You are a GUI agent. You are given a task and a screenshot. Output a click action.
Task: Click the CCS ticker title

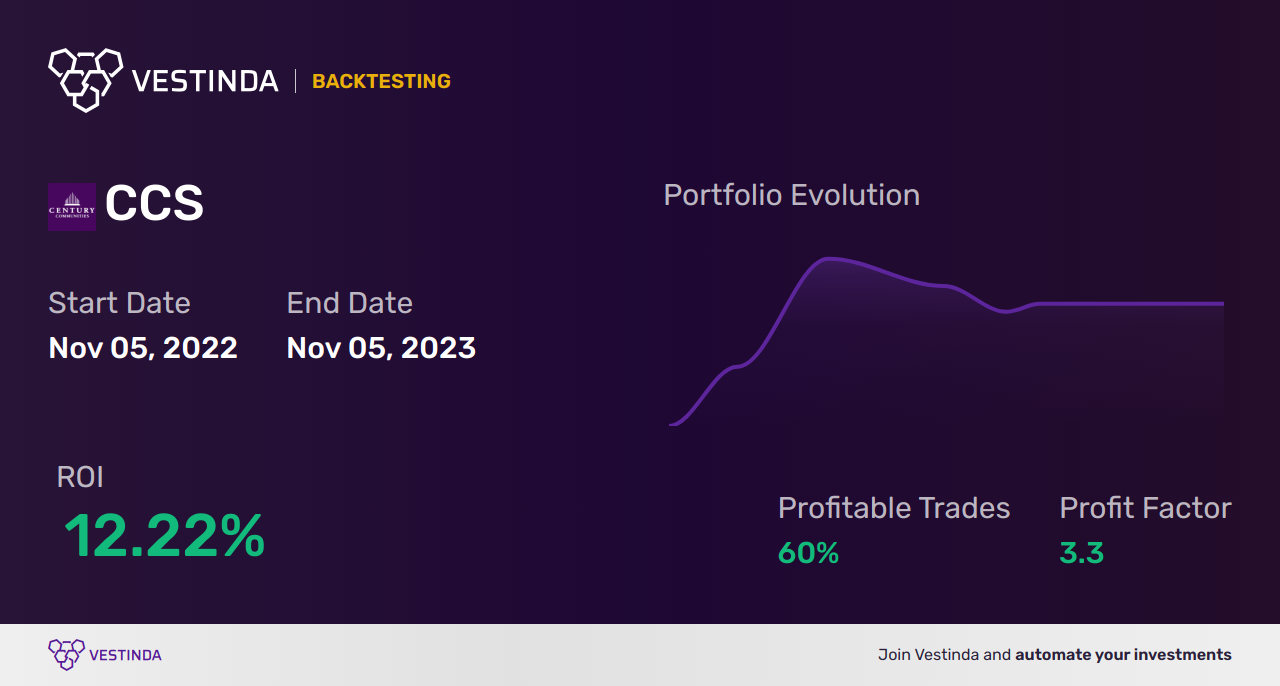click(x=154, y=205)
